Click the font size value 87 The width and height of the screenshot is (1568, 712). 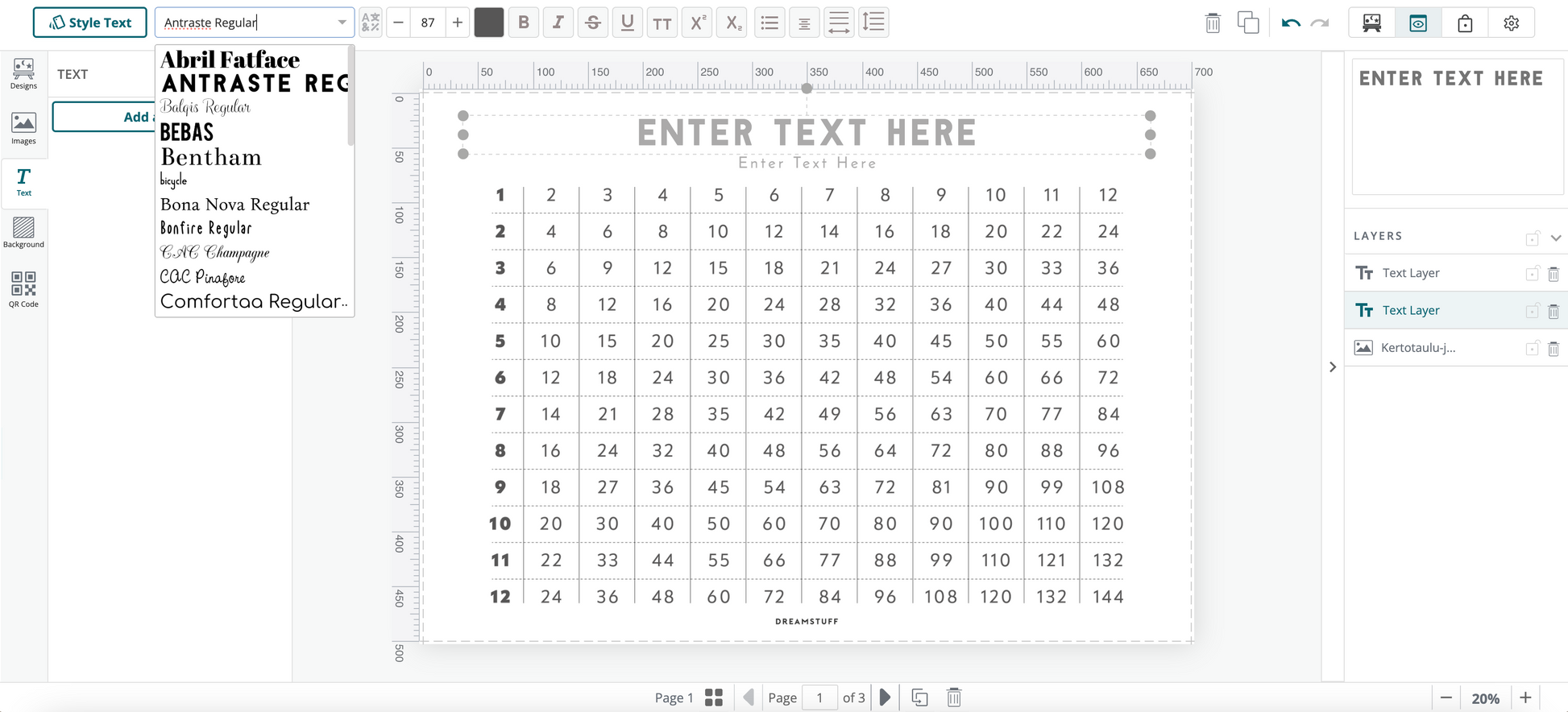tap(428, 23)
